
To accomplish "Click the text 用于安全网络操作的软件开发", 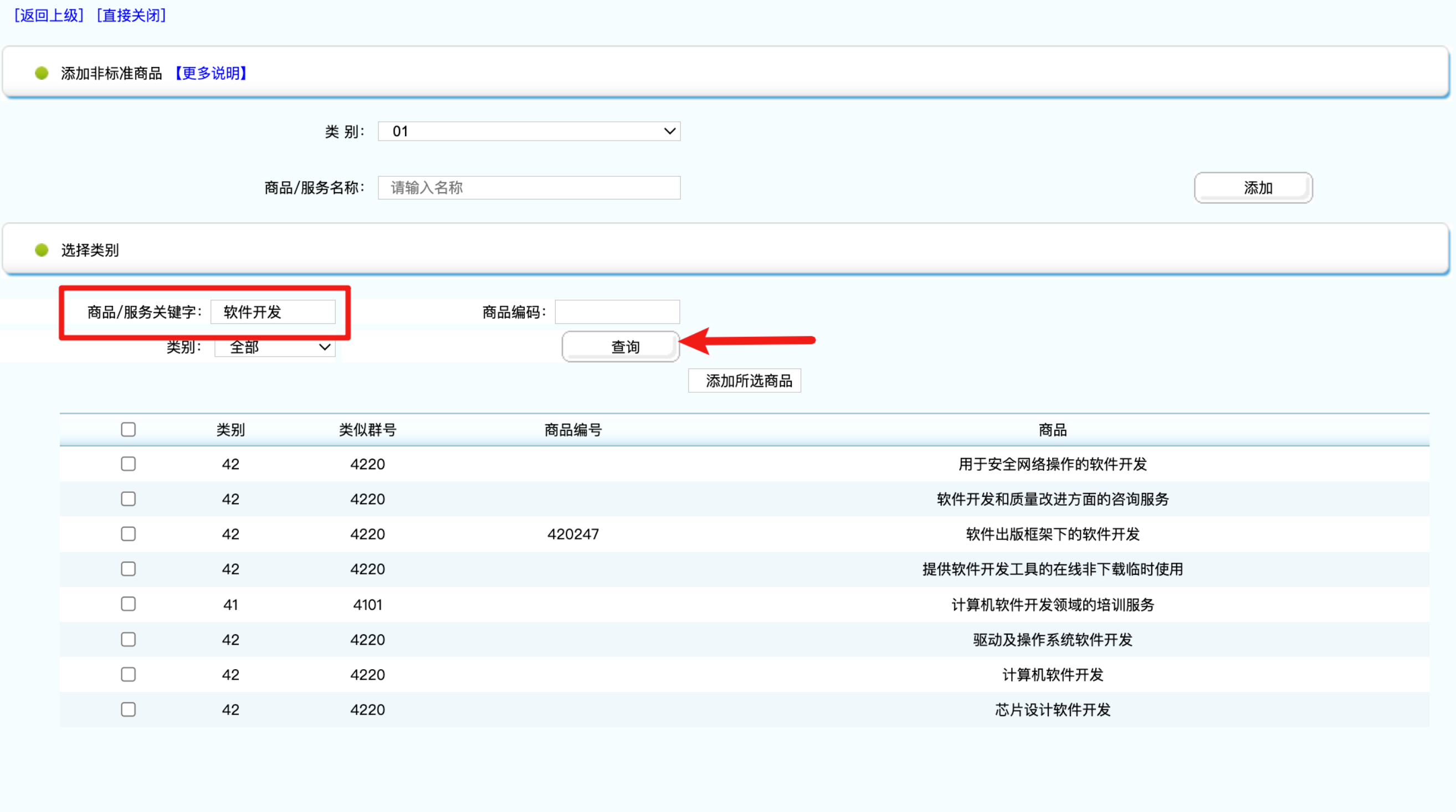I will pos(1053,464).
